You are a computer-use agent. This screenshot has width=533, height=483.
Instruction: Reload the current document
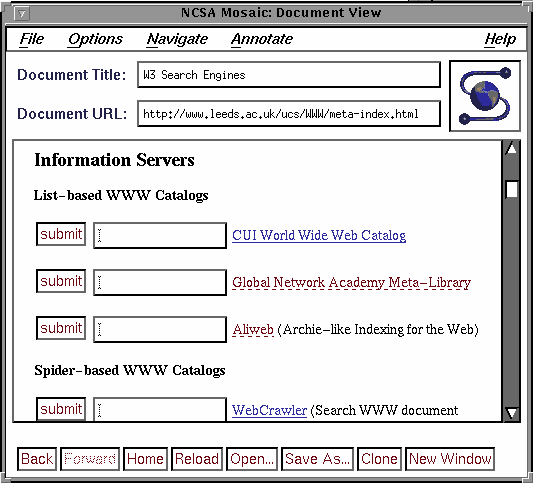[197, 459]
